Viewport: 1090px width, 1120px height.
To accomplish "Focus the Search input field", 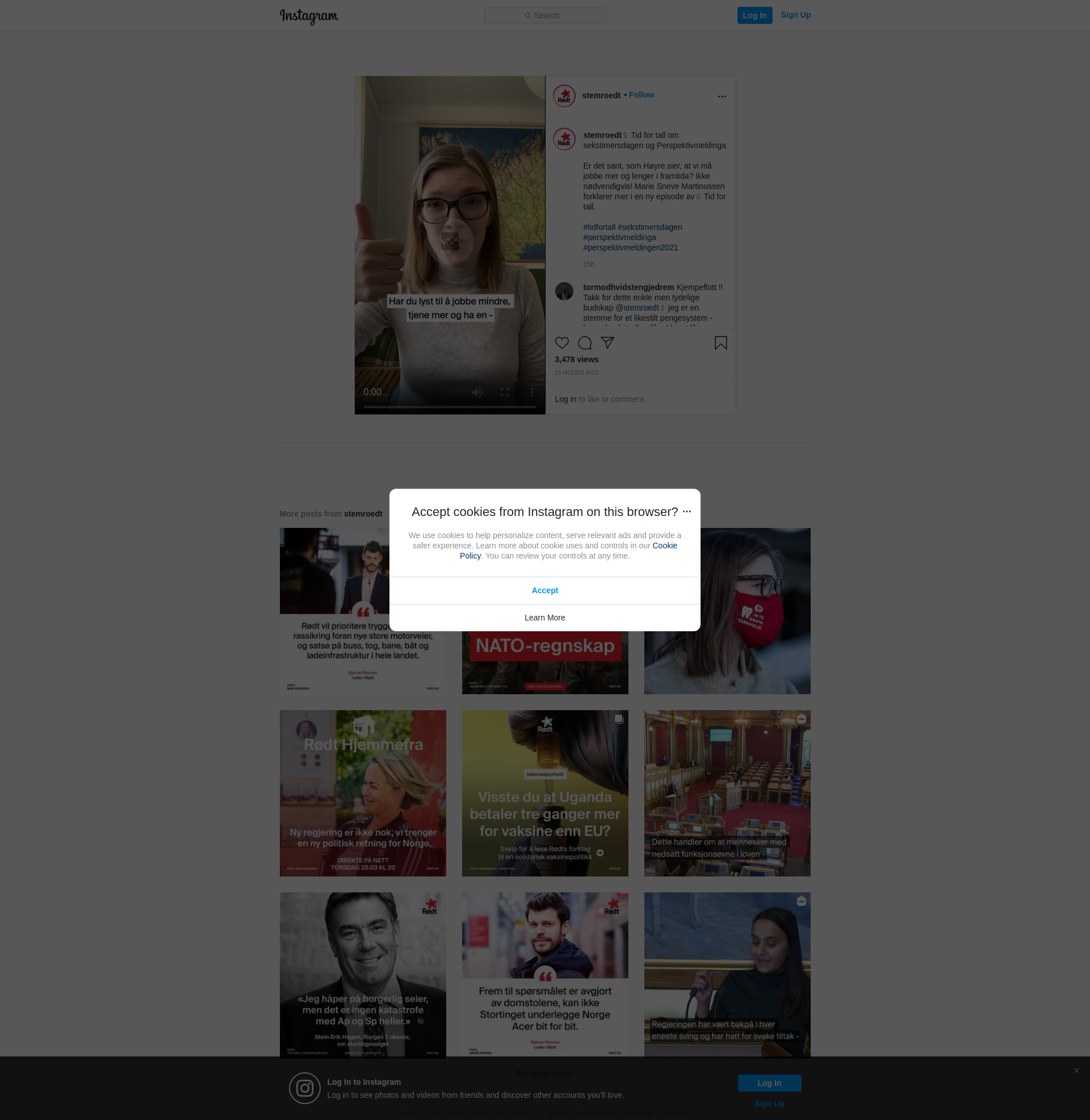I will tap(545, 15).
